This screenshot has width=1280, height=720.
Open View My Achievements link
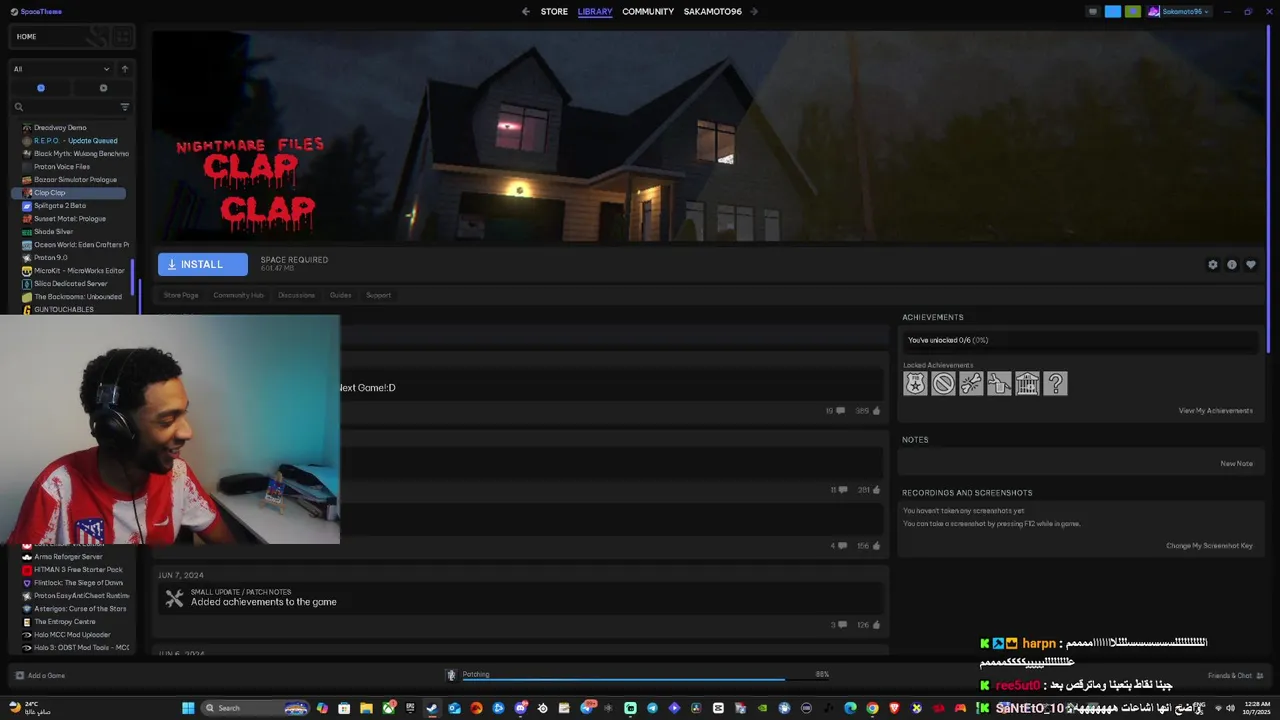1215,411
